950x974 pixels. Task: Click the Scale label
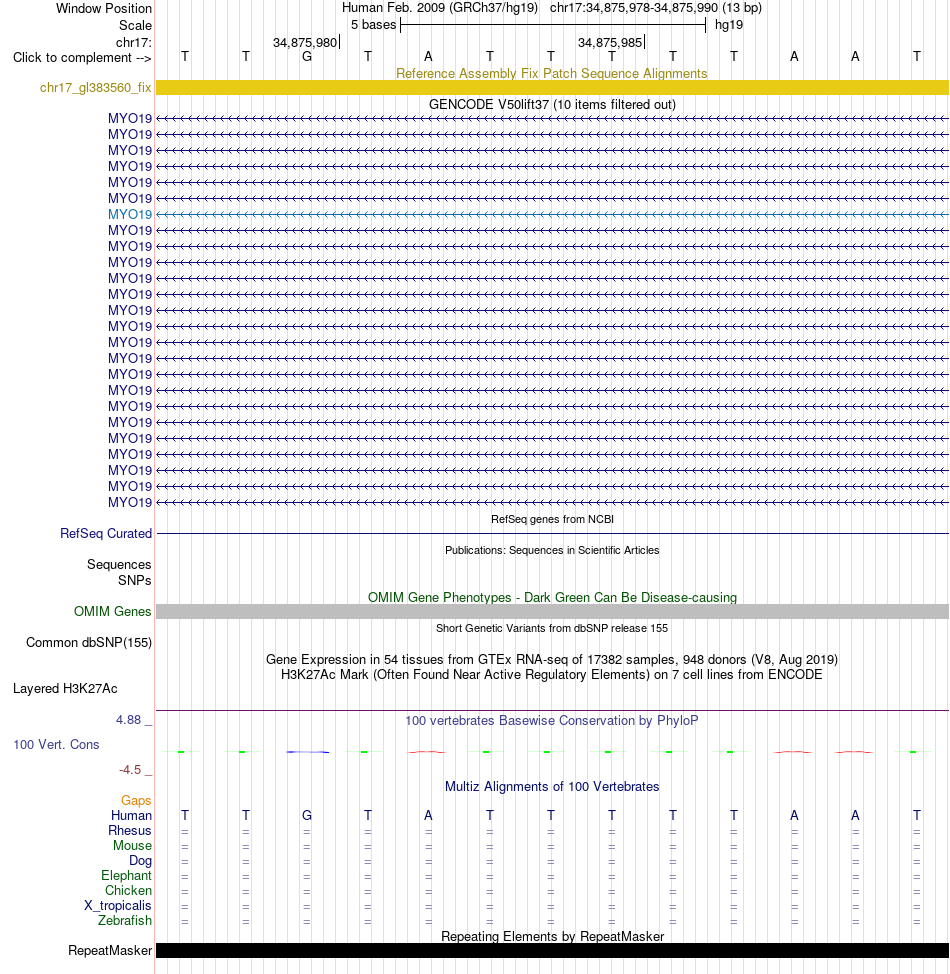135,25
